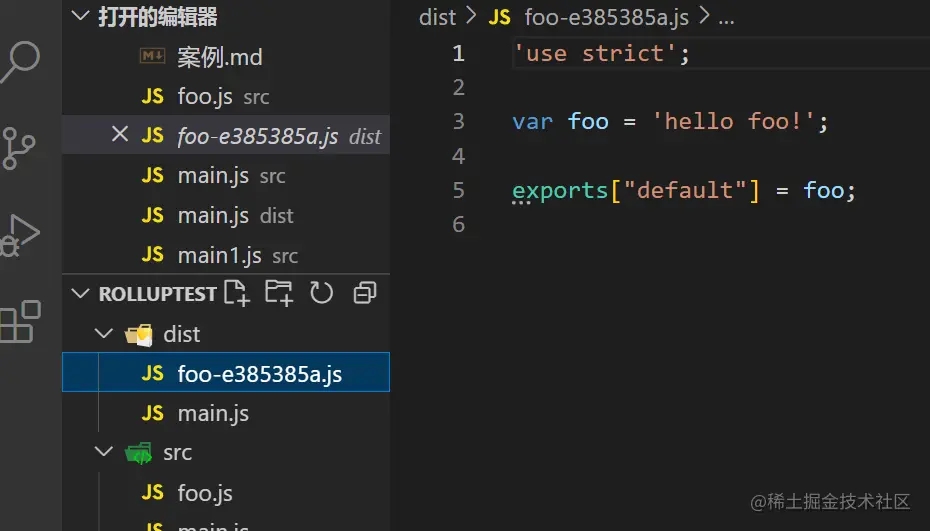
Task: Open main1.js src in open editors
Action: [226, 255]
